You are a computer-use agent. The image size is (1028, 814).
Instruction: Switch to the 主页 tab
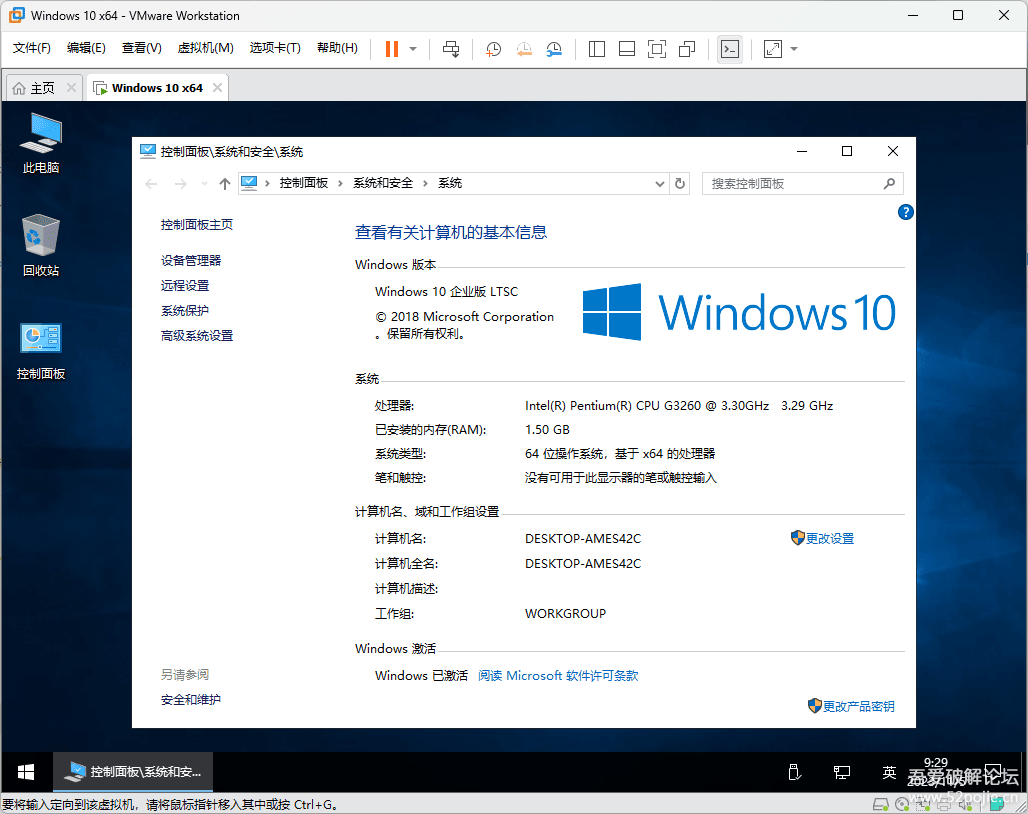[40, 87]
